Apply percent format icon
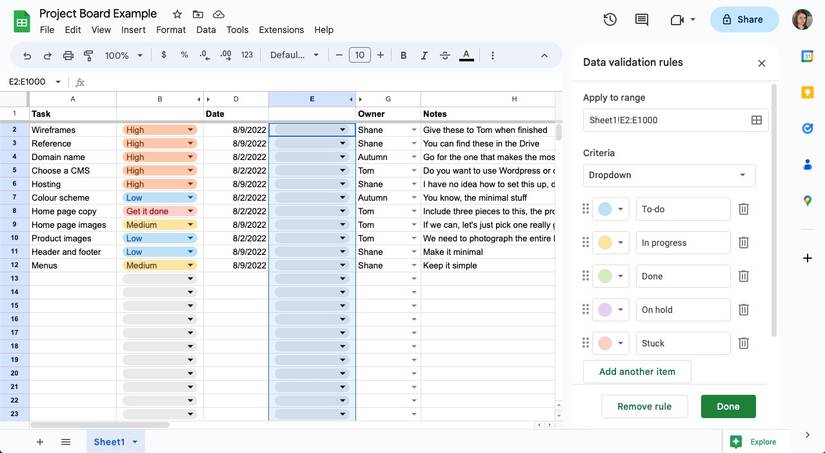This screenshot has height=453, width=825. tap(184, 55)
